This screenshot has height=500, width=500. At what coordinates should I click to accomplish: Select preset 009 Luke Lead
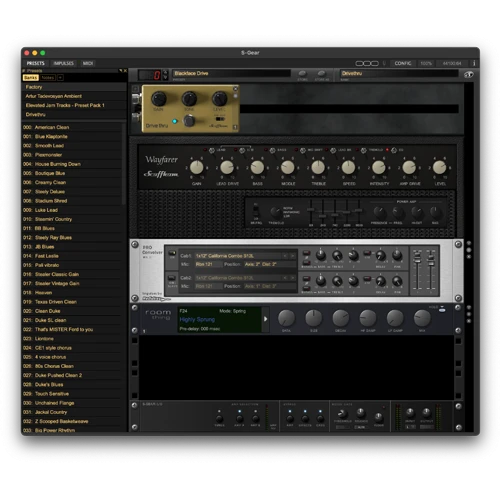[x=72, y=210]
